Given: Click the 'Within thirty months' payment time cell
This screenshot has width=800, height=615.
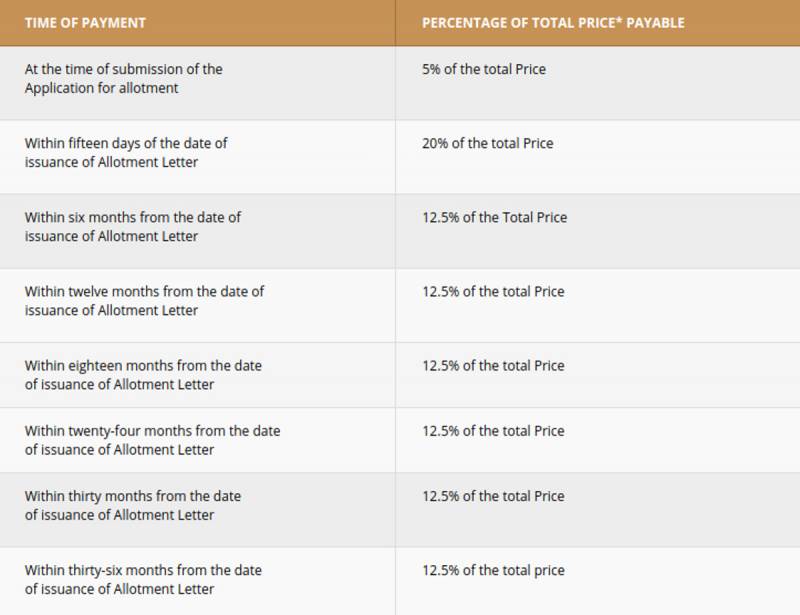Looking at the screenshot, I should point(133,505).
